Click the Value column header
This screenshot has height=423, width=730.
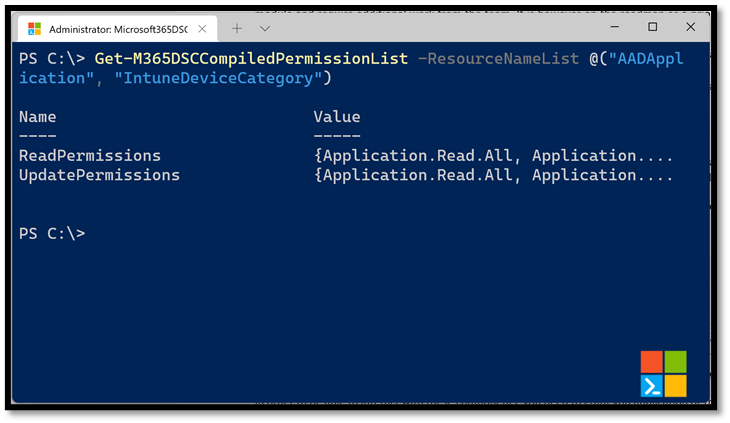(337, 117)
